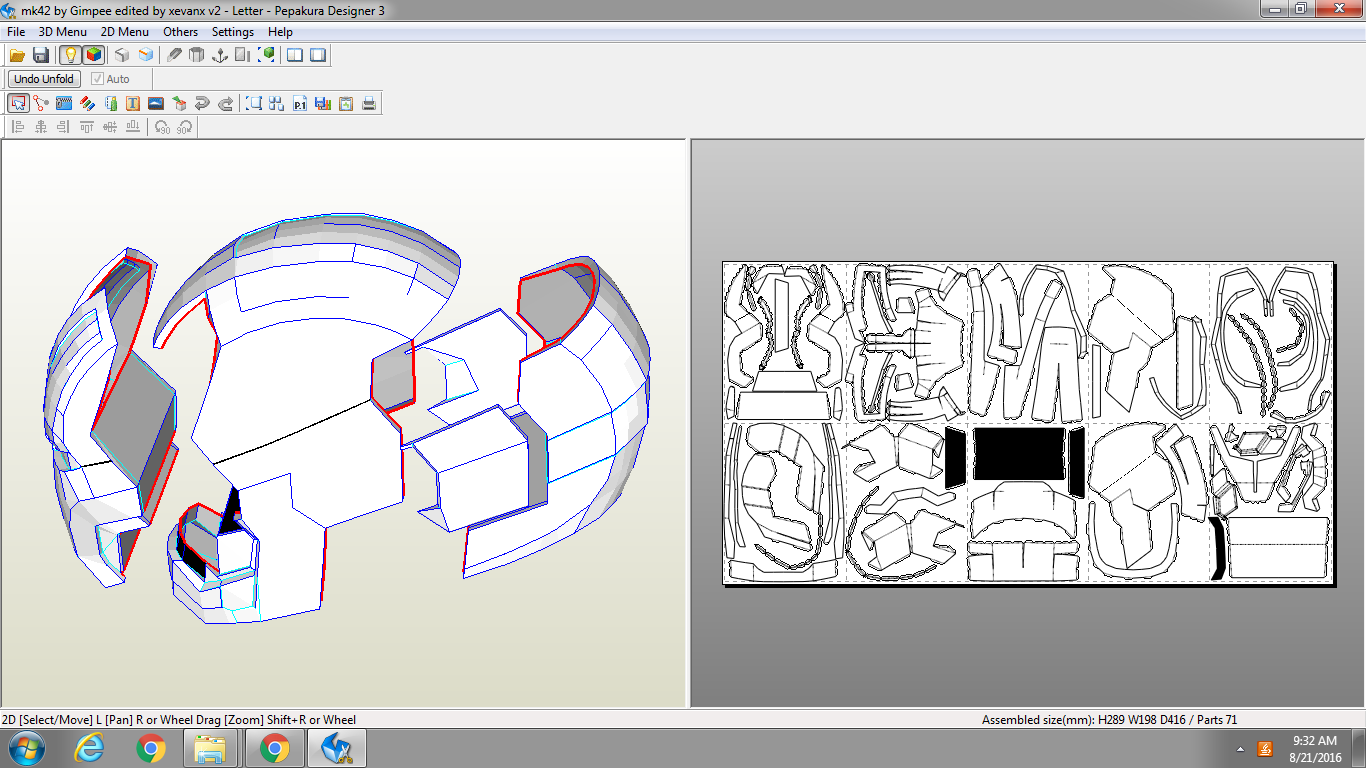Select the grey knife edge-cutting tool icon

tap(175, 55)
